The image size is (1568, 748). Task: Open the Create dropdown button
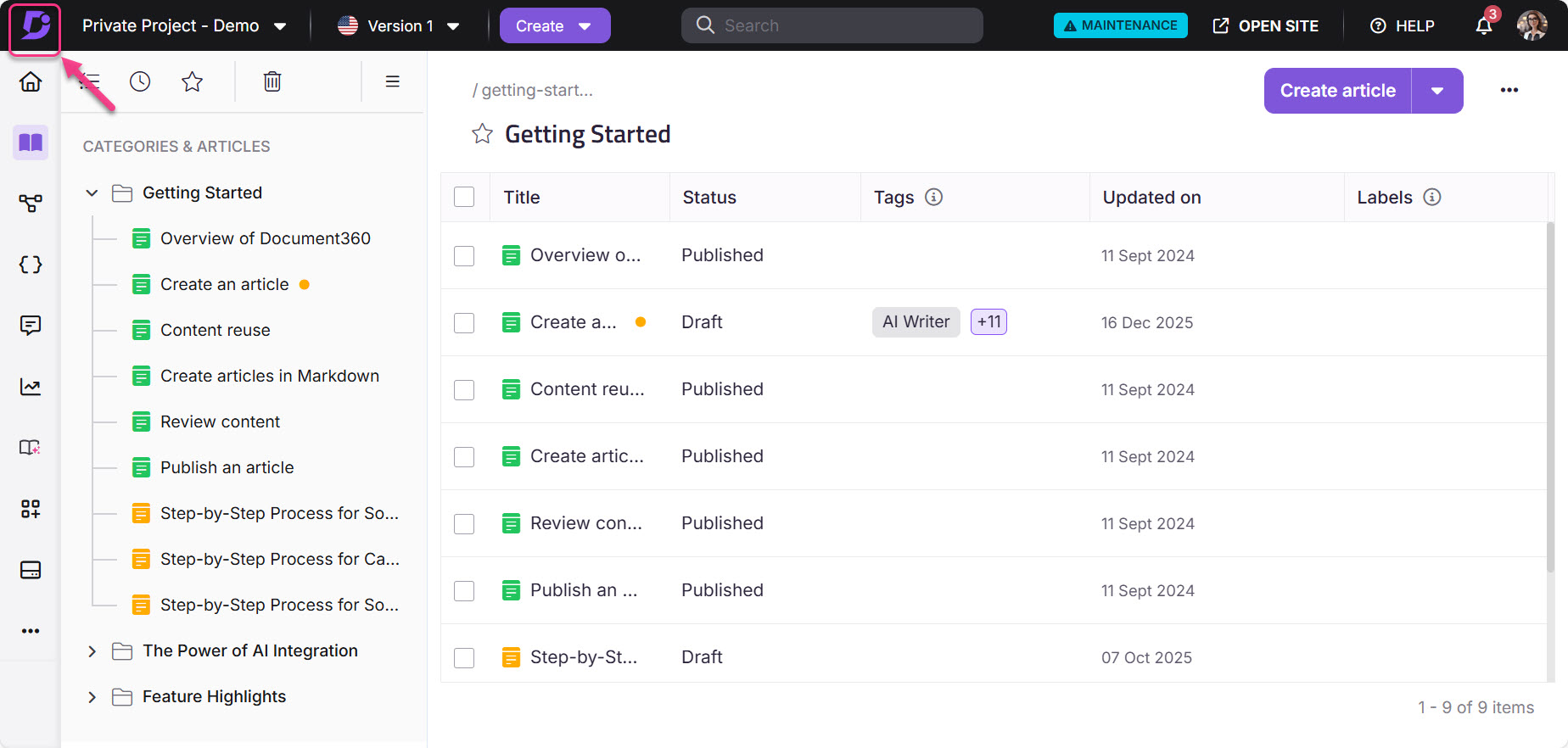click(x=555, y=25)
